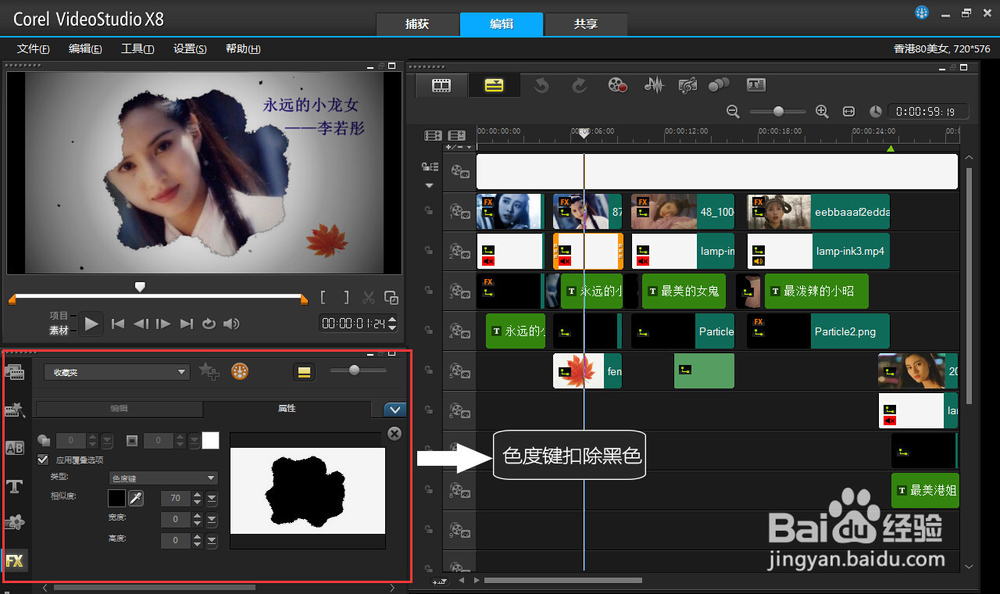Play the preview
The width and height of the screenshot is (1000, 594).
coord(91,324)
